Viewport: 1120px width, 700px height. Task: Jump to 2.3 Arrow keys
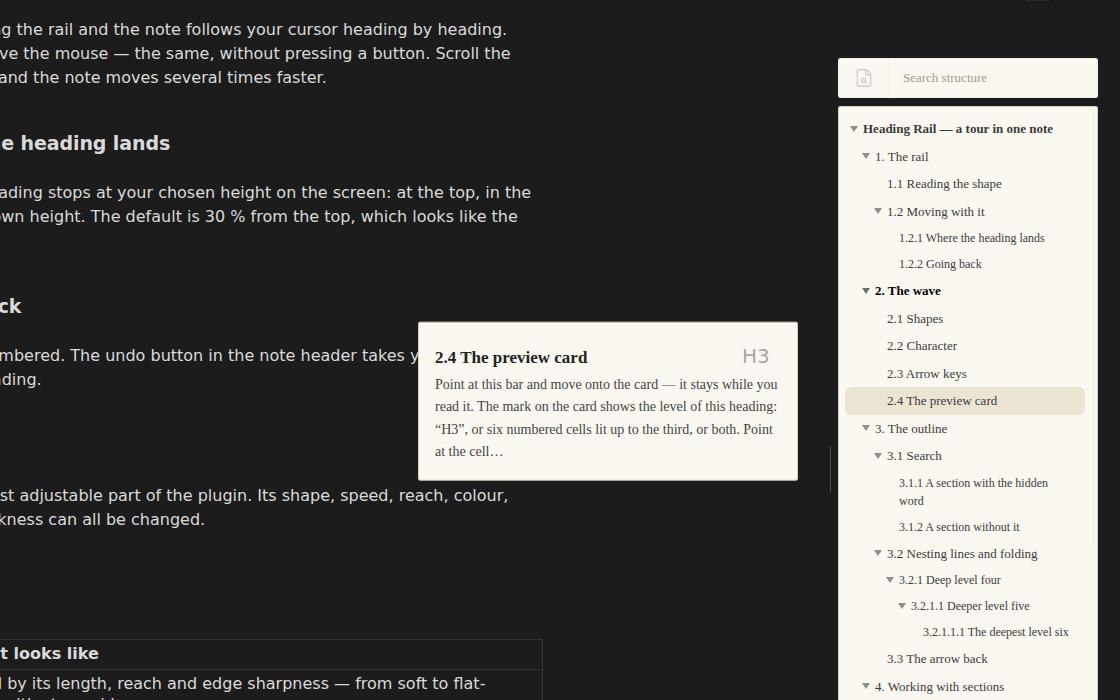[926, 374]
